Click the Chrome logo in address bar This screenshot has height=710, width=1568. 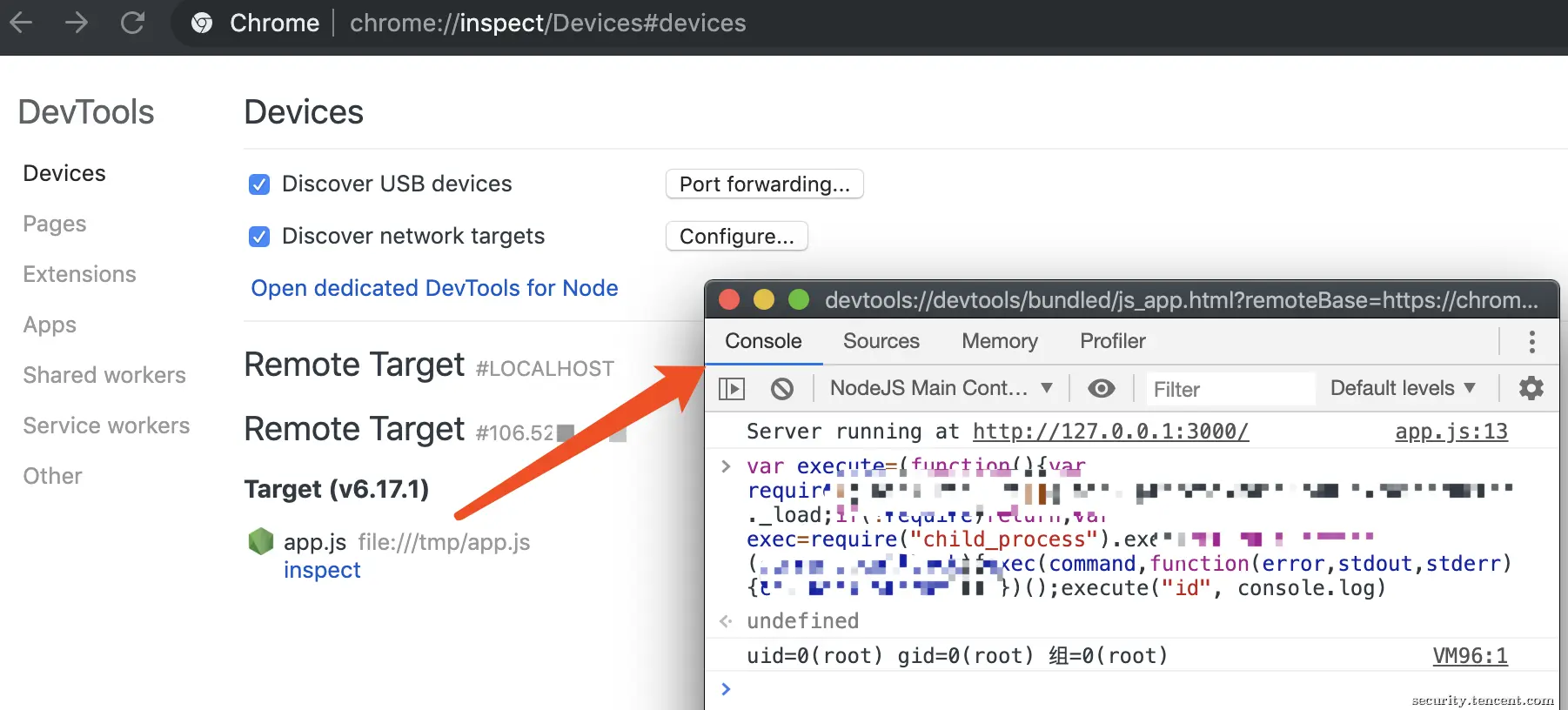(202, 23)
